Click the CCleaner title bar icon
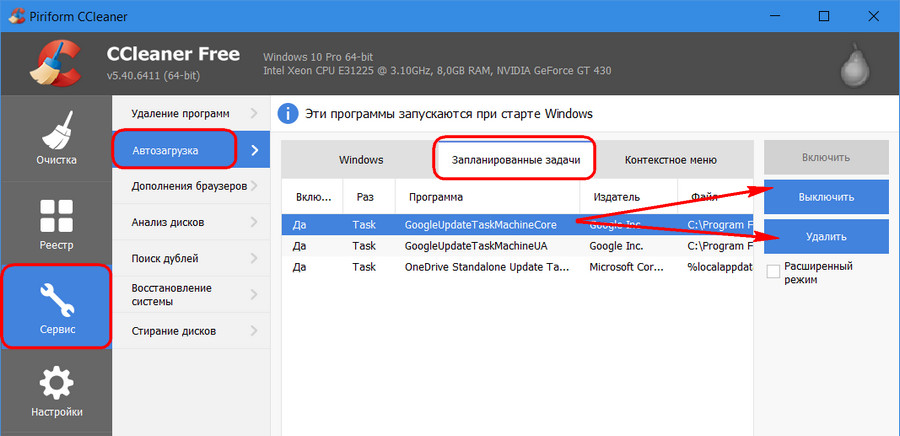Screen dimensions: 900x436 pyautogui.click(x=17, y=16)
